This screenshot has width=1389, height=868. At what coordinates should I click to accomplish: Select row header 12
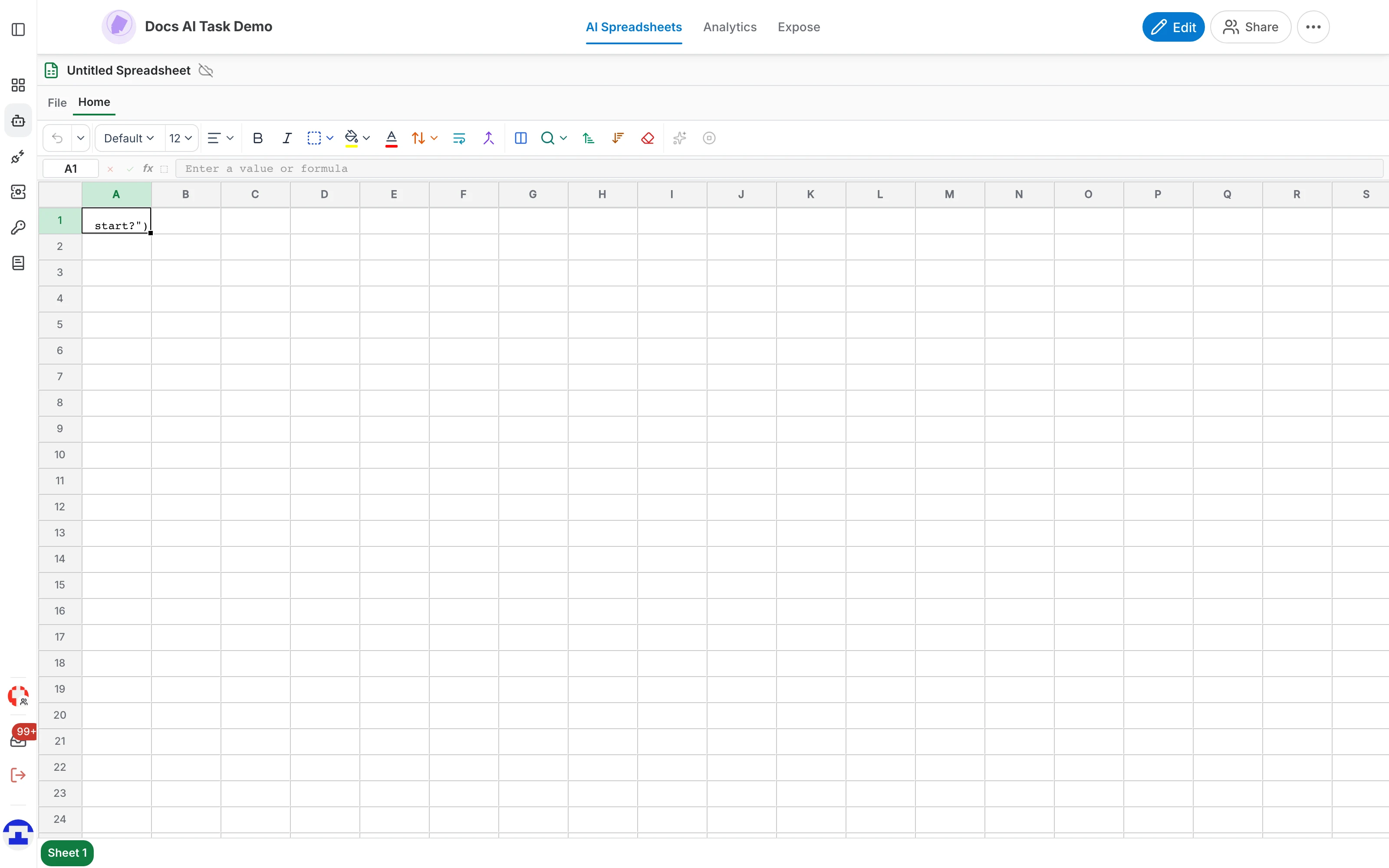click(60, 507)
